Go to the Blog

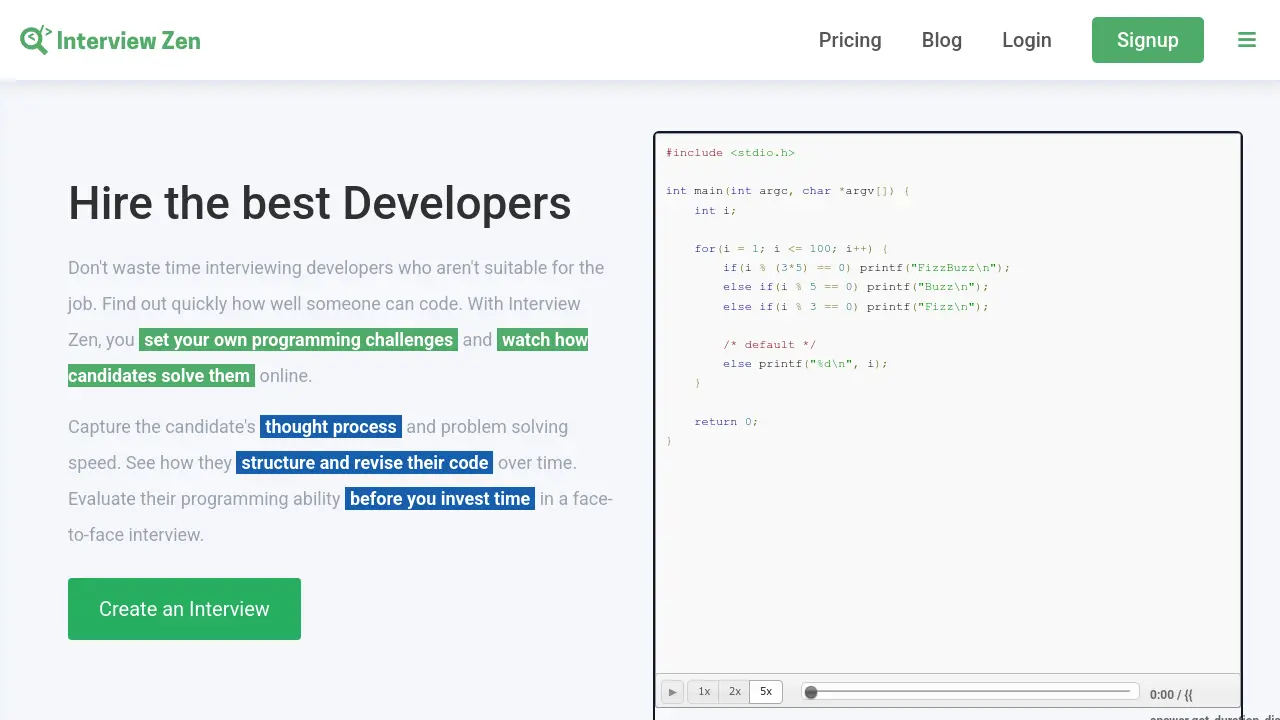coord(942,40)
